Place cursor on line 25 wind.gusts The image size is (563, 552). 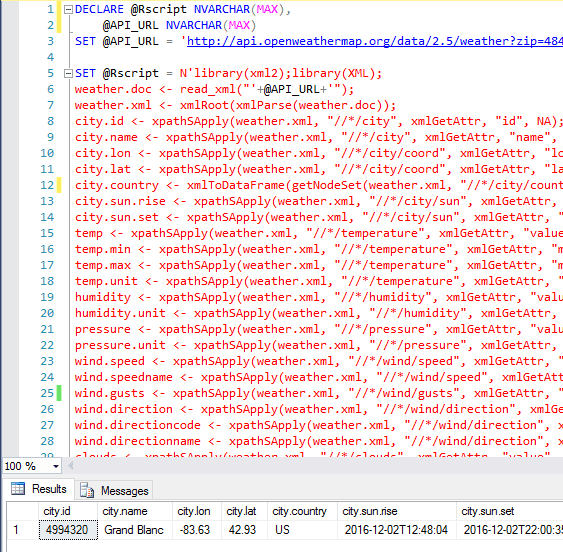pyautogui.click(x=110, y=393)
